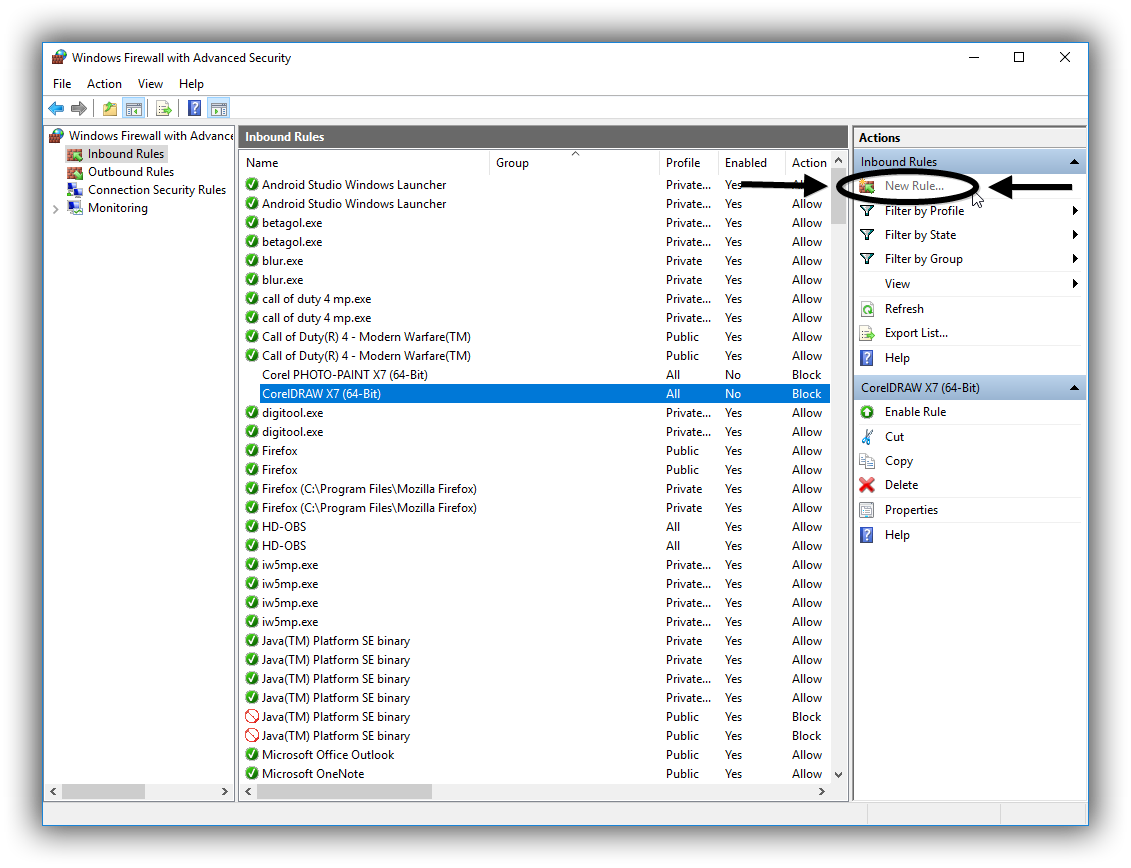This screenshot has width=1131, height=868.
Task: Click the Filter by Group funnel icon
Action: point(868,259)
